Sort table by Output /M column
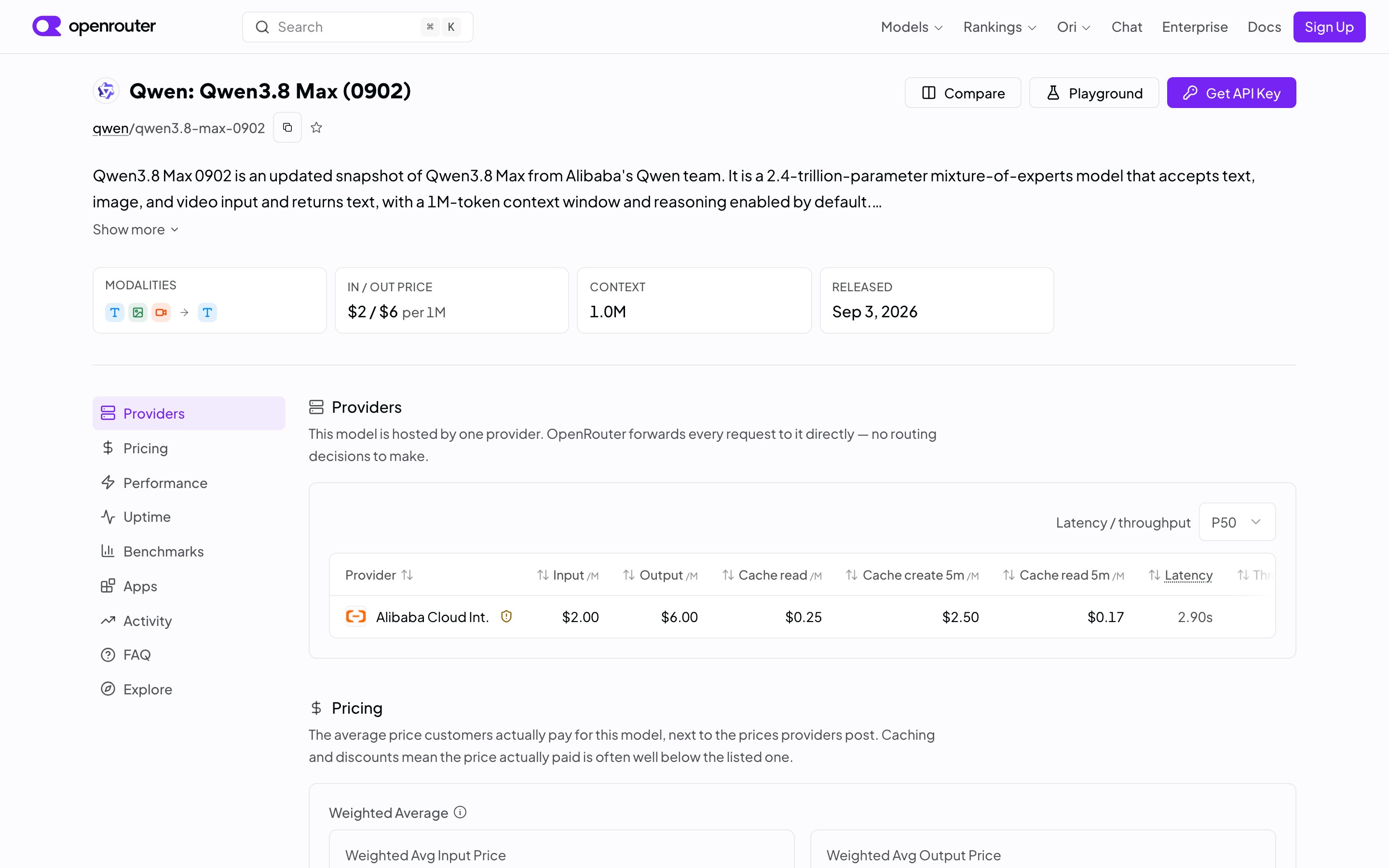This screenshot has height=868, width=1389. [x=660, y=575]
